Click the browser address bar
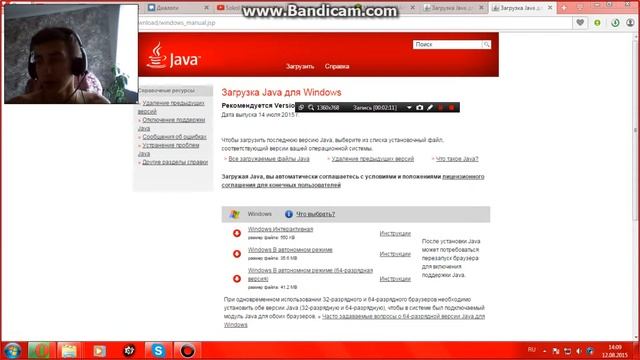The height and width of the screenshot is (360, 640). 354,23
